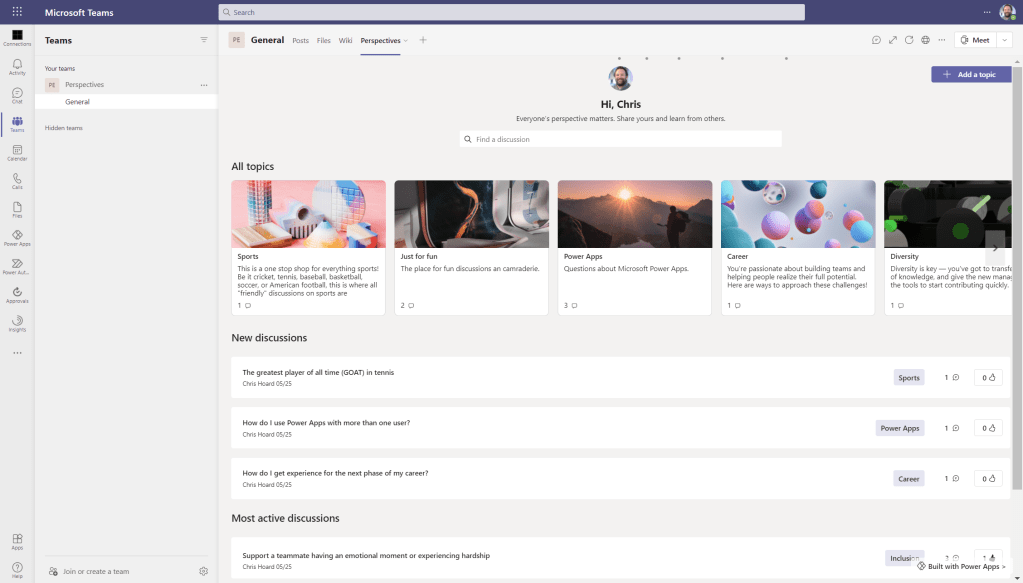Open the app launcher waffle icon
Viewport: 1023px width, 583px height.
coord(17,12)
